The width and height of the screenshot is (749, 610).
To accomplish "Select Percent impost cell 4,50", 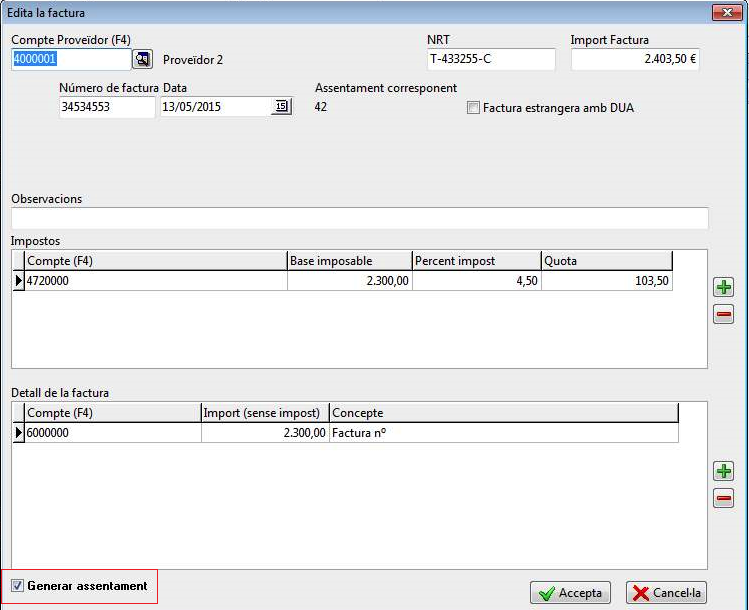I will click(x=477, y=281).
